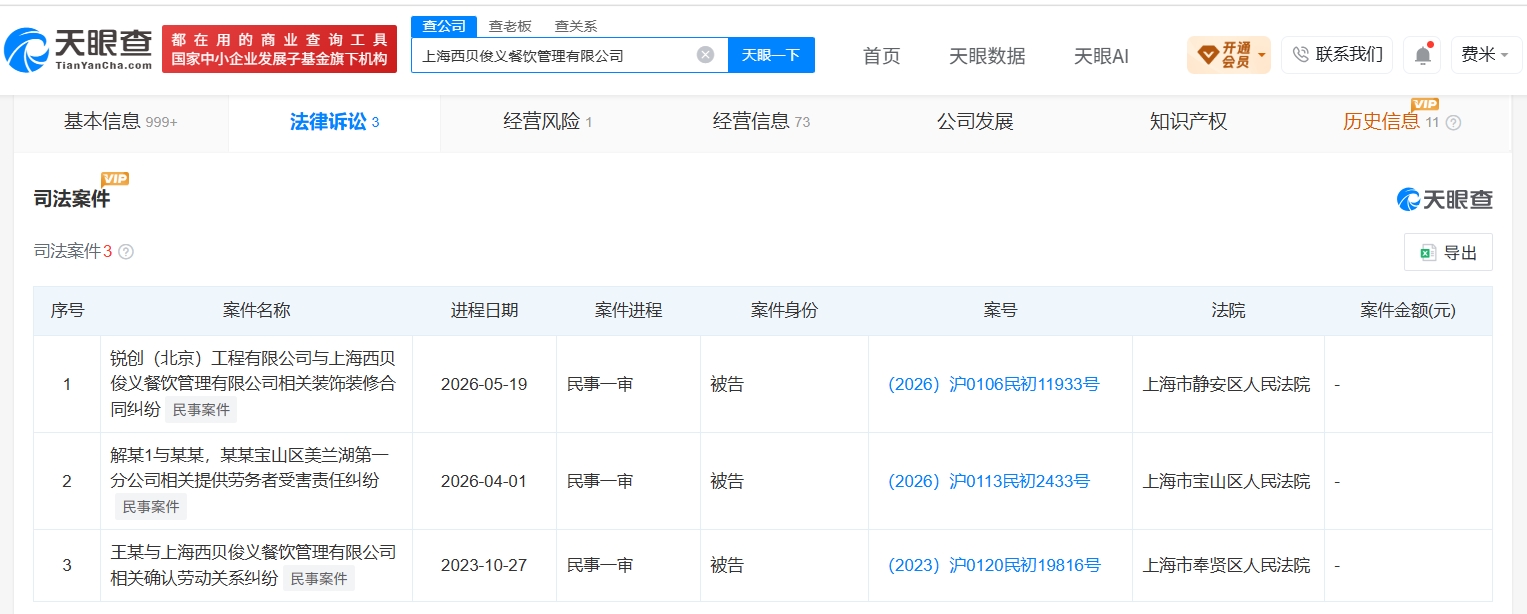Select the 法律诉讼 tab
This screenshot has width=1527, height=614.
[334, 122]
